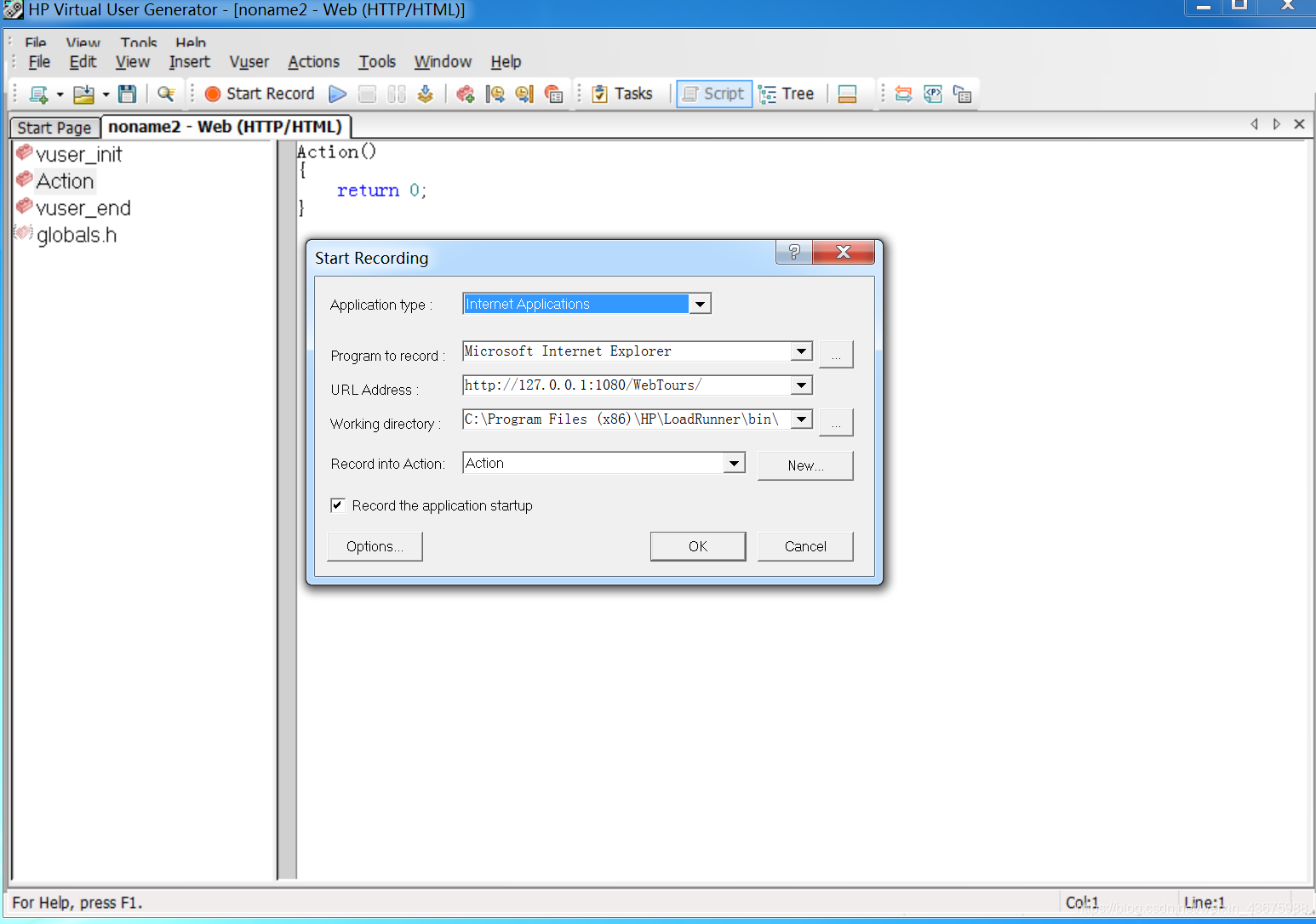Expand the arrow beside Open Script icon

point(106,94)
